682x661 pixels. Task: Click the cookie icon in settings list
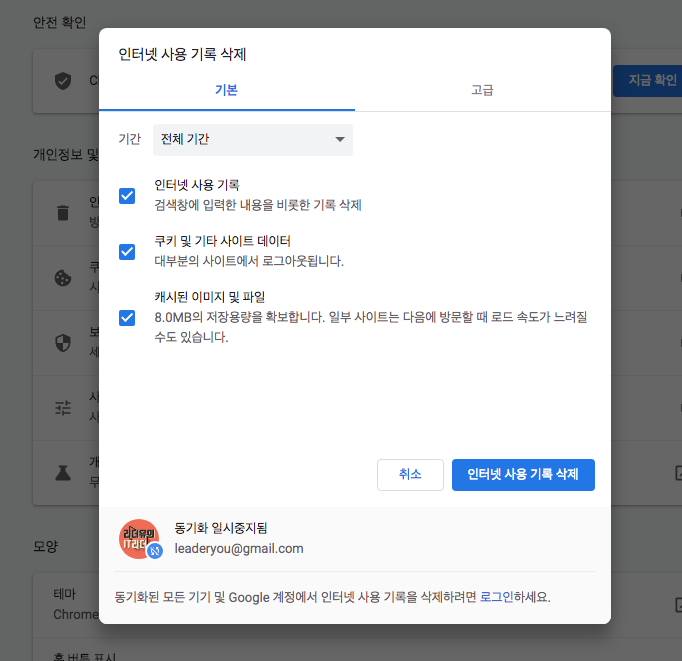tap(63, 278)
